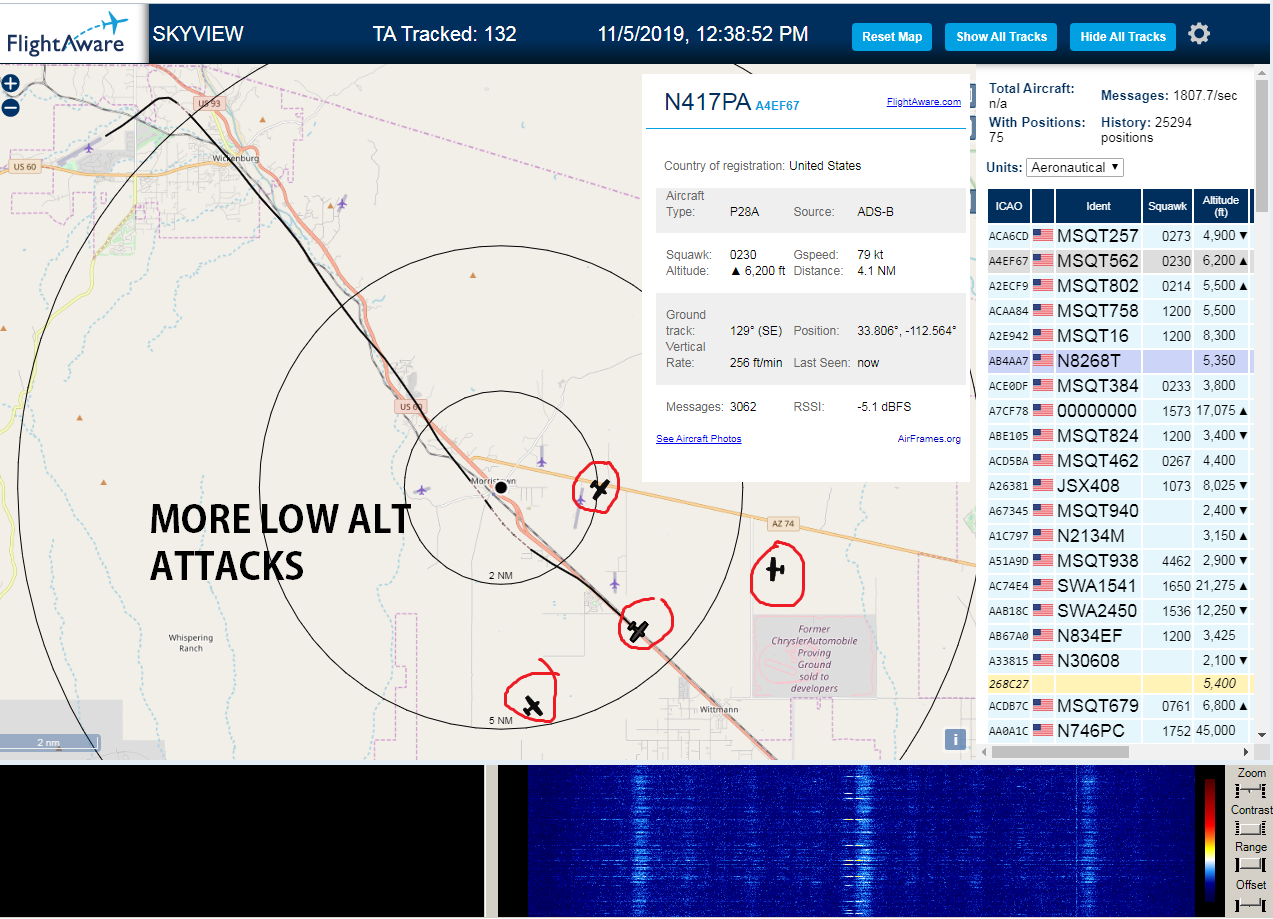Adjust the Offset slider of the waterfall

coord(1251,904)
